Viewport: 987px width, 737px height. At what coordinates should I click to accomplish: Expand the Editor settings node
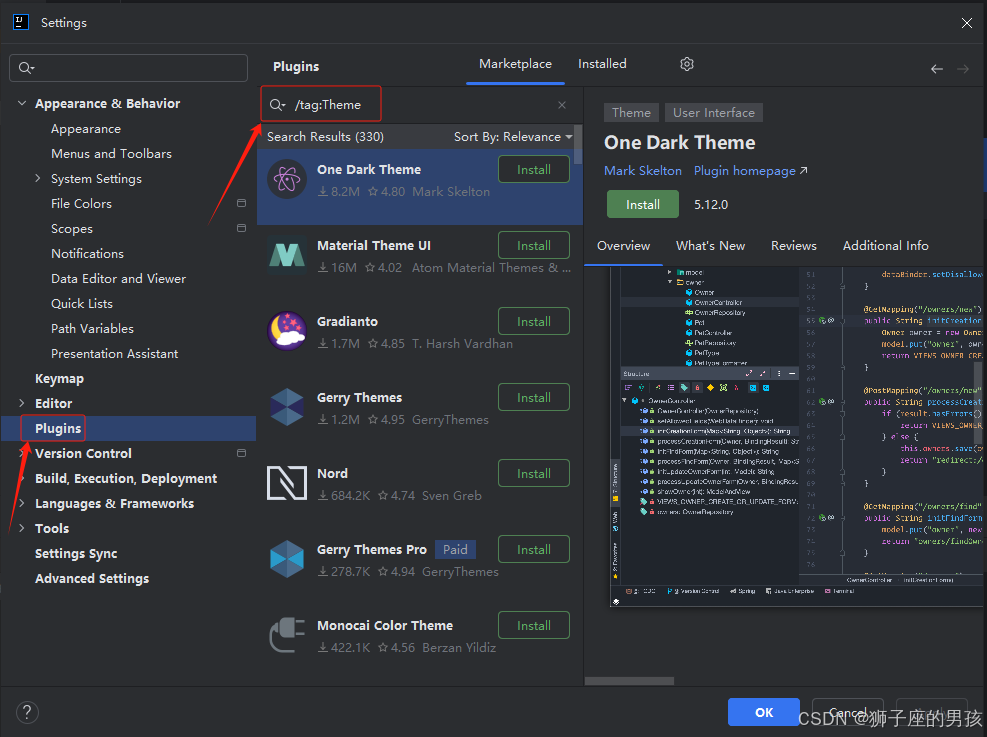click(x=22, y=403)
